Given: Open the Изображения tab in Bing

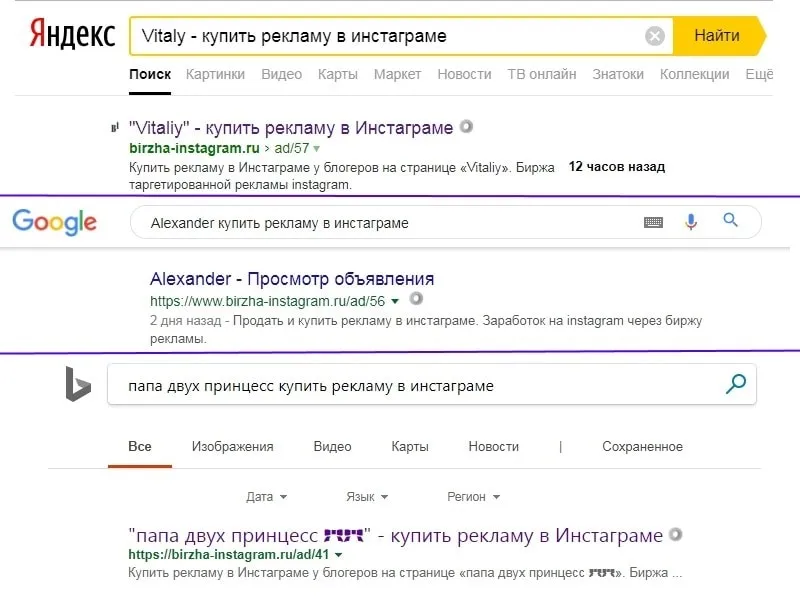Looking at the screenshot, I should [233, 447].
